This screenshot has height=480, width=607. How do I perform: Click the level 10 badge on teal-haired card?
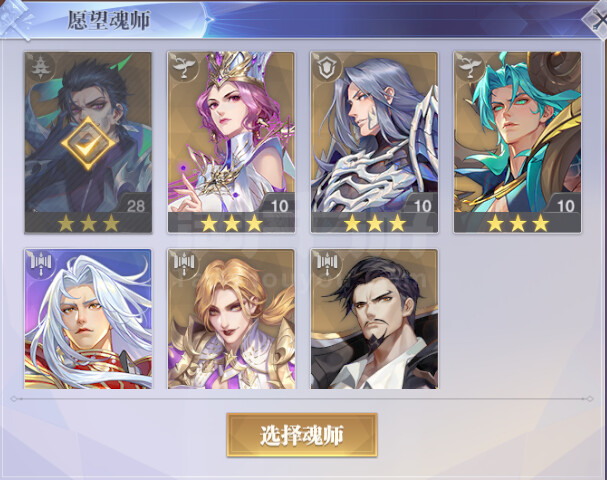pos(565,206)
